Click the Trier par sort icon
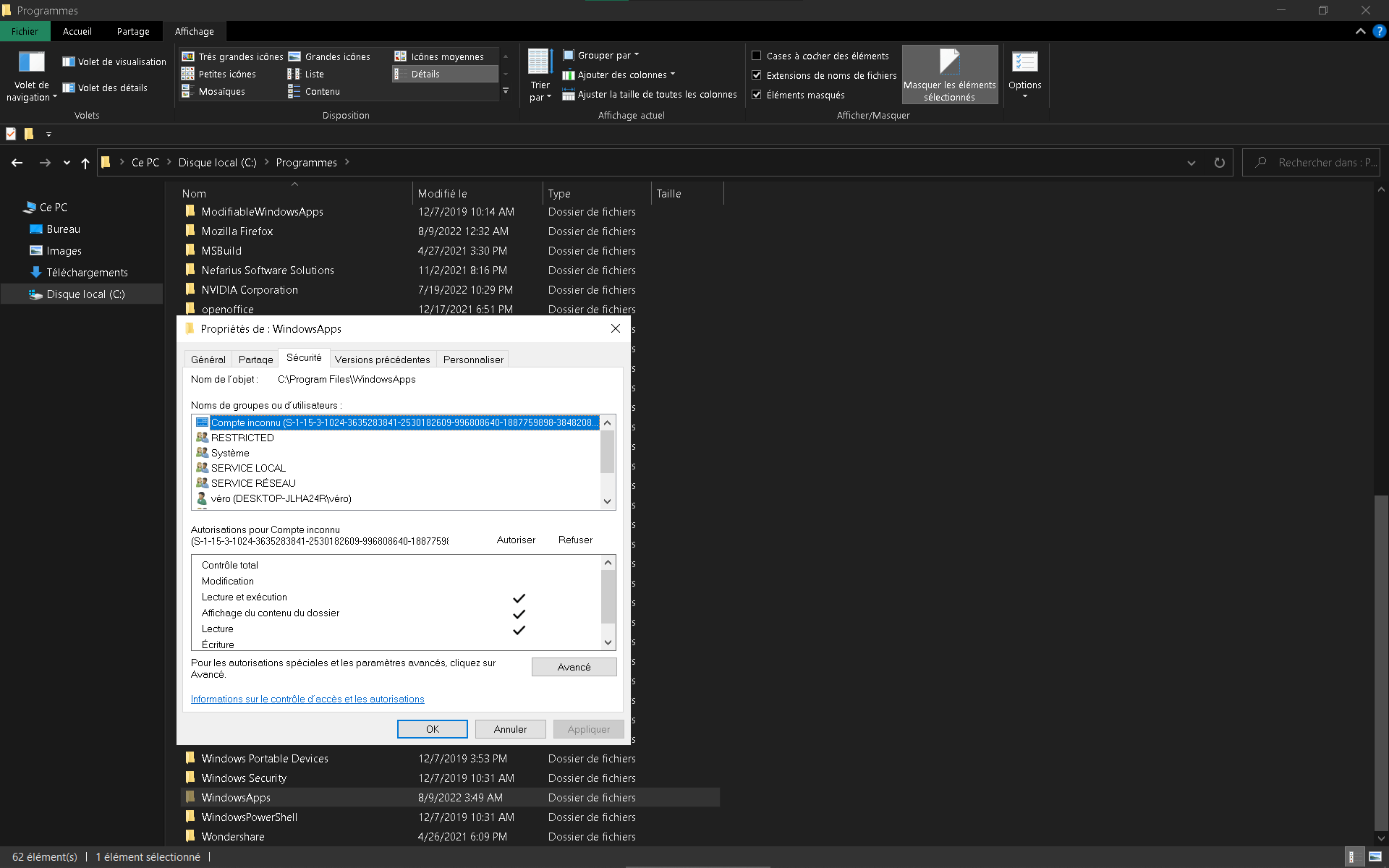This screenshot has width=1389, height=868. click(540, 63)
